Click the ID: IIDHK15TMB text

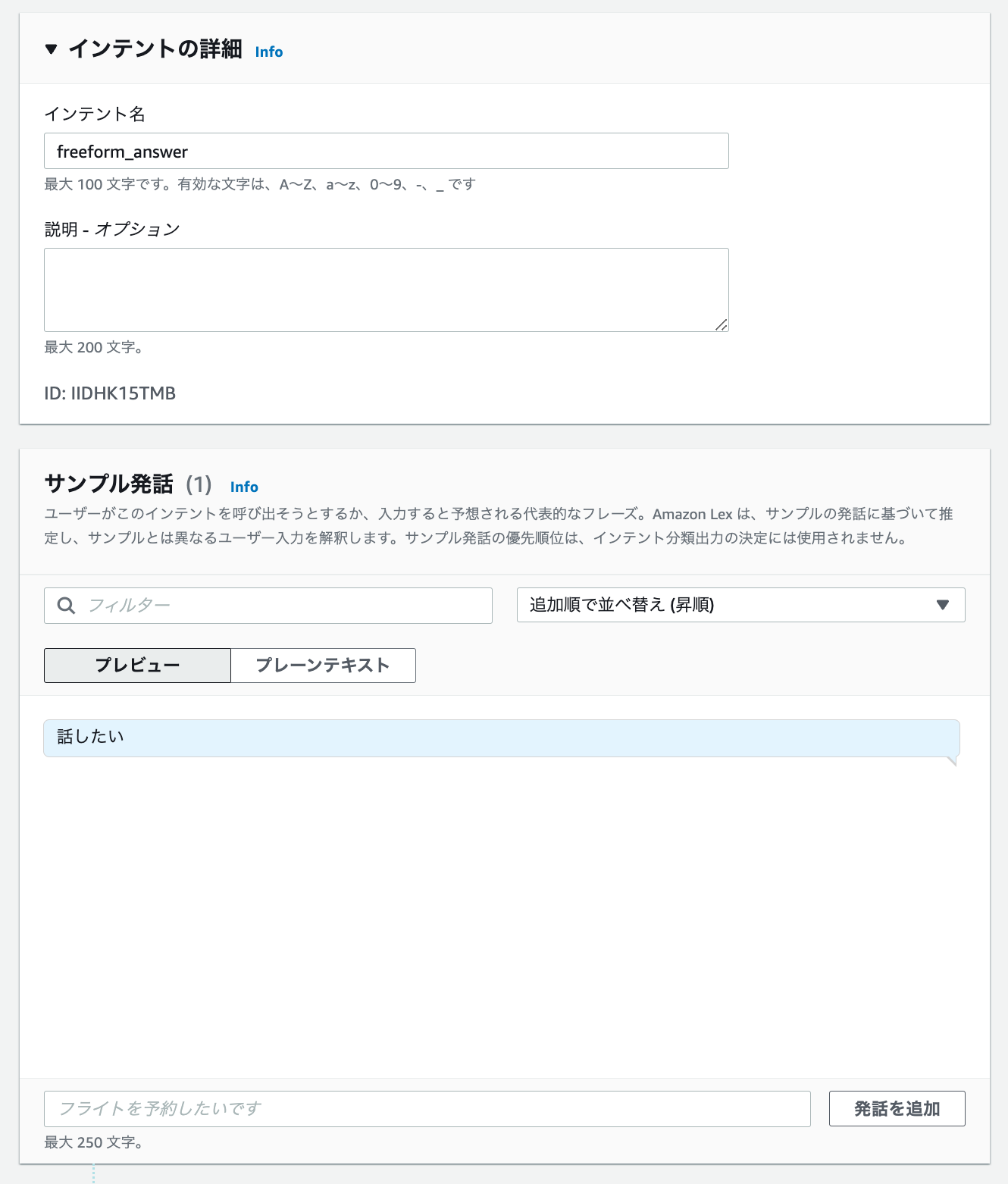(110, 393)
